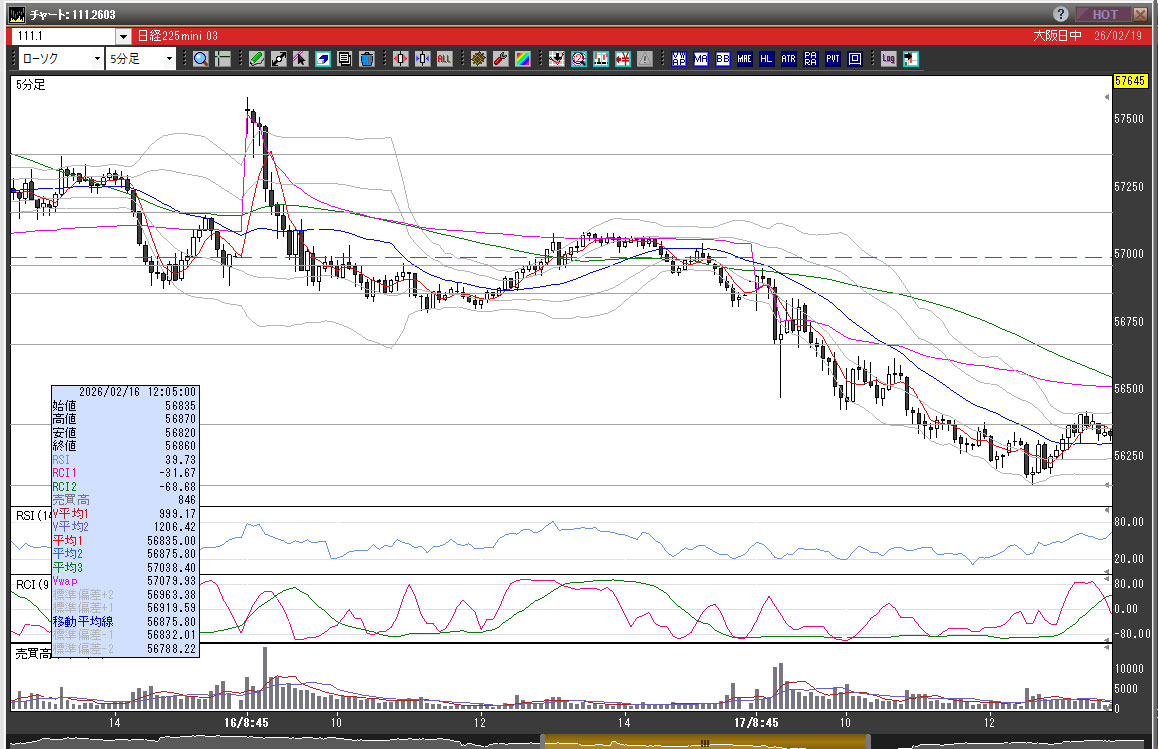Screen dimensions: 1158x749
Task: Select the pencil drawing tool
Action: pos(257,59)
